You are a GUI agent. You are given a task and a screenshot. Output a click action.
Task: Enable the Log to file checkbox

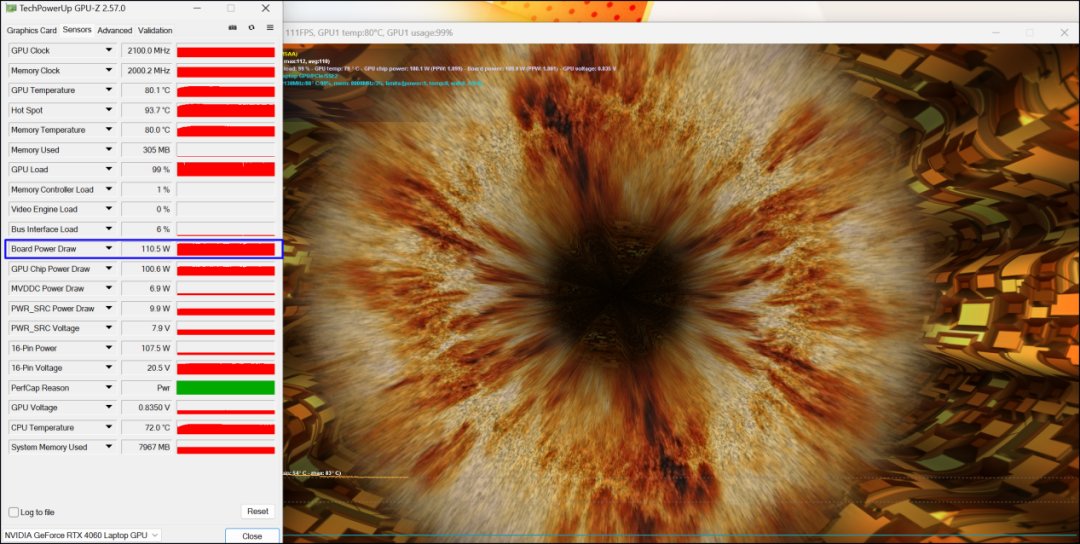click(x=13, y=512)
